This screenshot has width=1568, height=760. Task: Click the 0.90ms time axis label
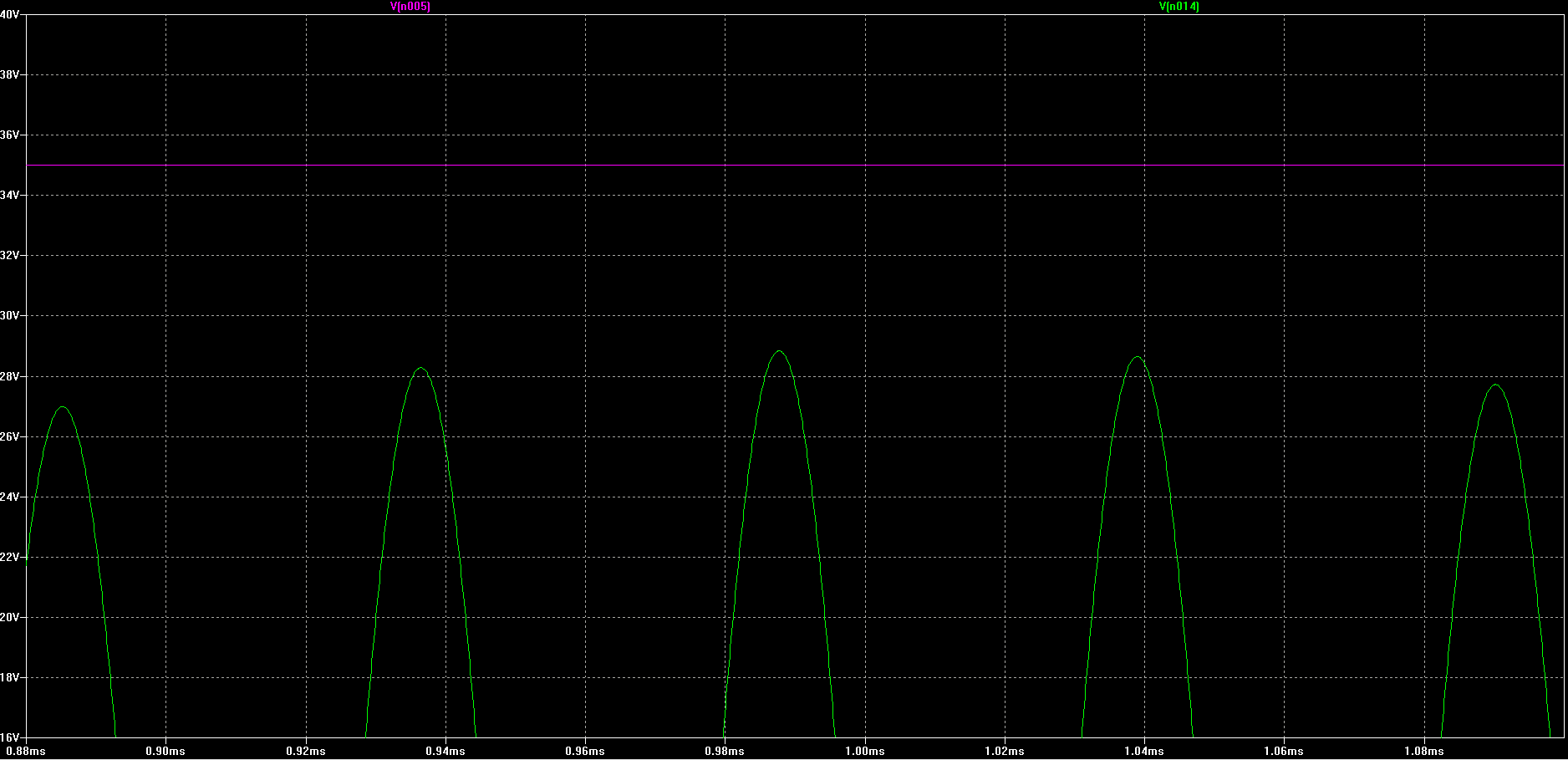pos(165,752)
